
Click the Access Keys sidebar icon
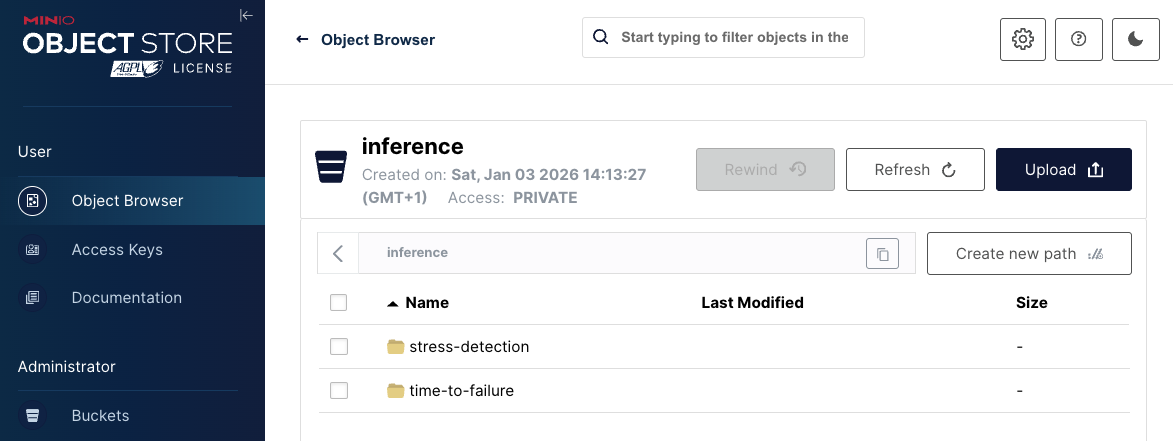[33, 250]
